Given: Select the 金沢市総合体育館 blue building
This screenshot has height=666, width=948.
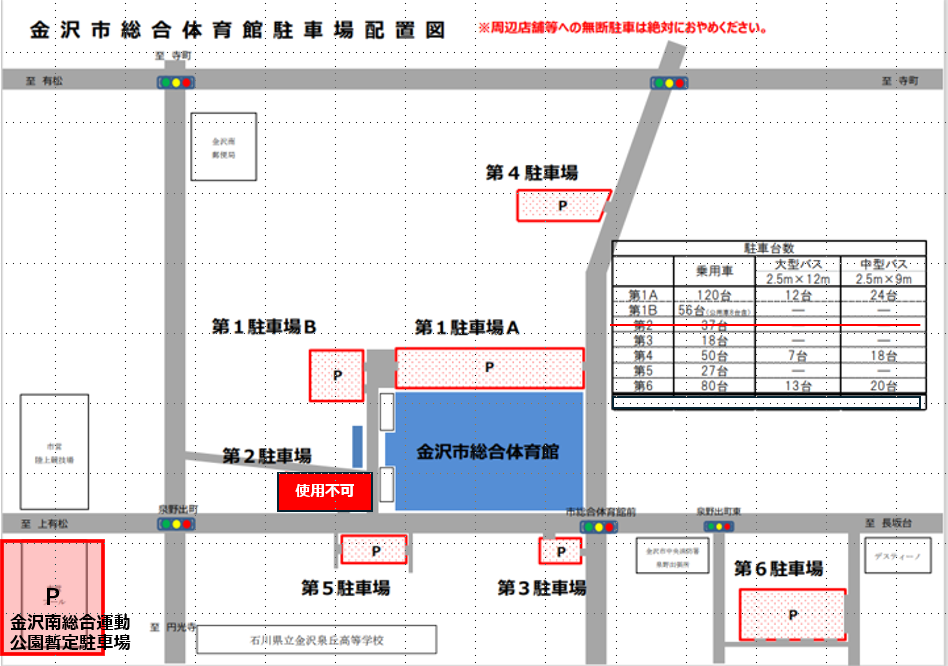Looking at the screenshot, I should point(487,450).
